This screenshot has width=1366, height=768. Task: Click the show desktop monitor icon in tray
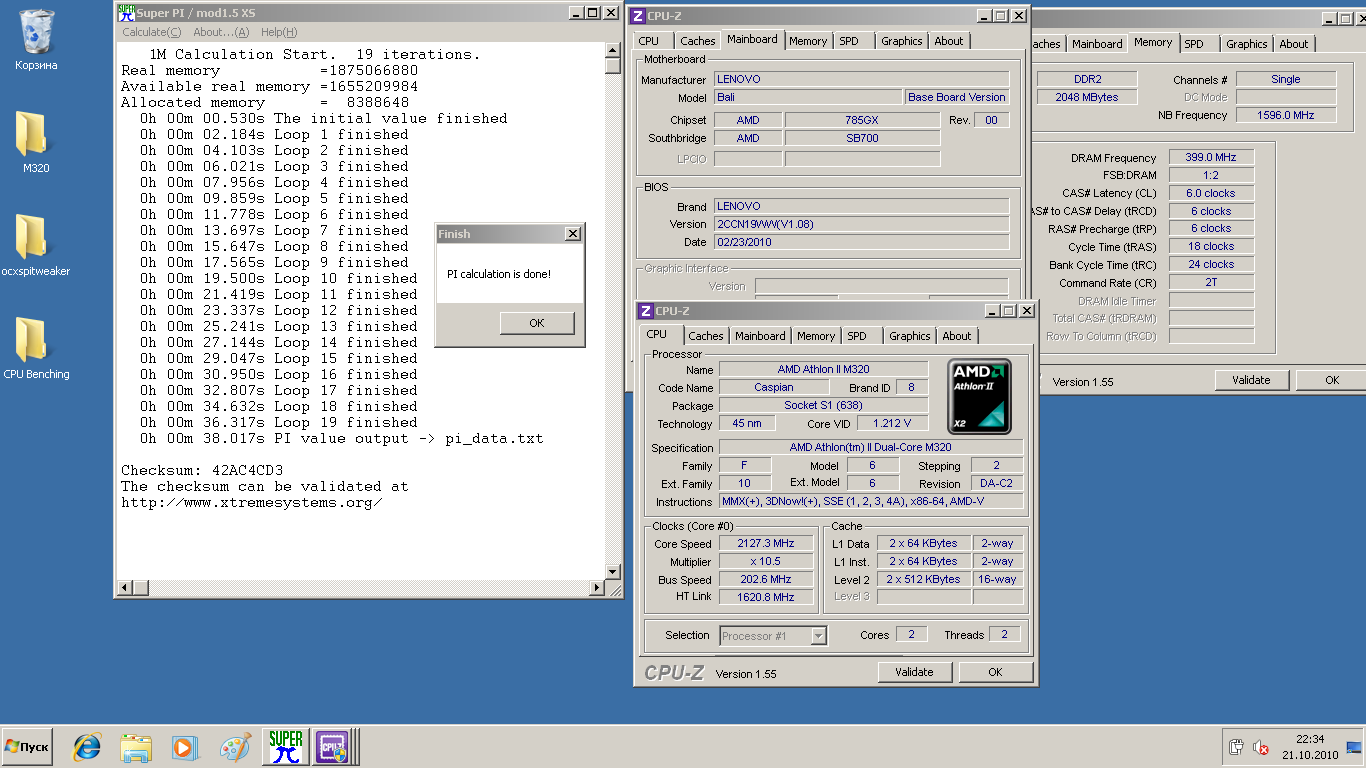(x=1354, y=747)
